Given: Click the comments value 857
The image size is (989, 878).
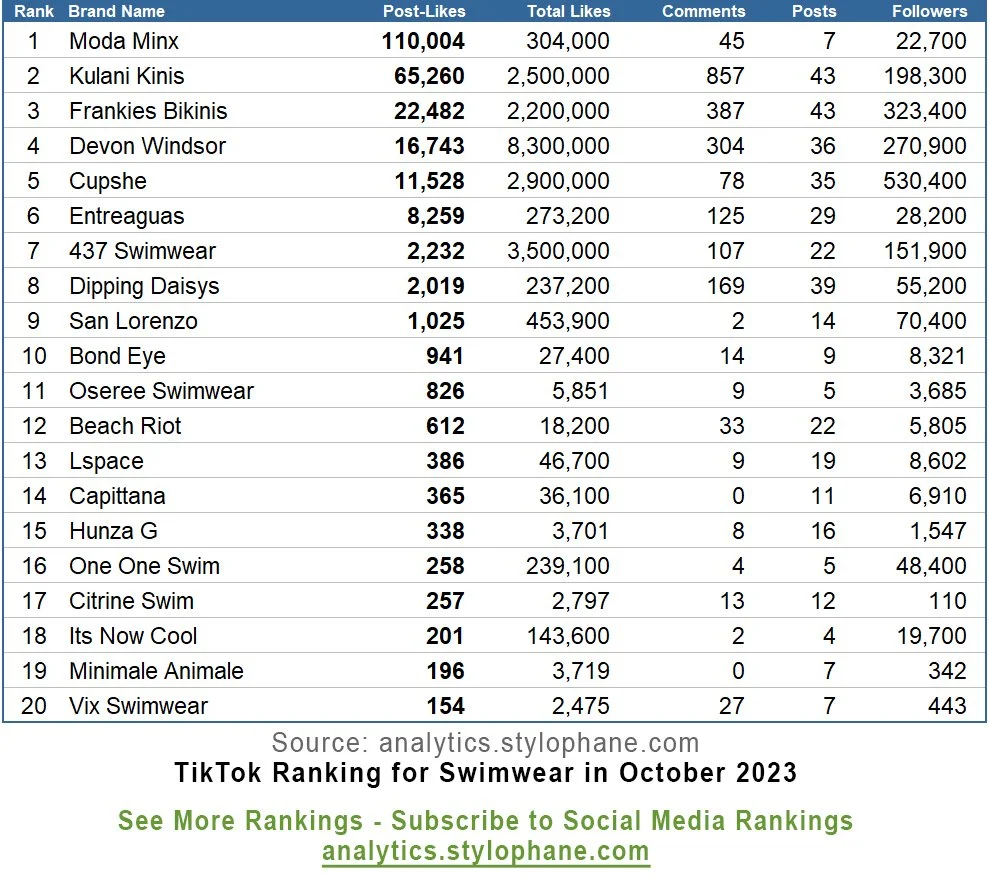Looking at the screenshot, I should coord(725,76).
